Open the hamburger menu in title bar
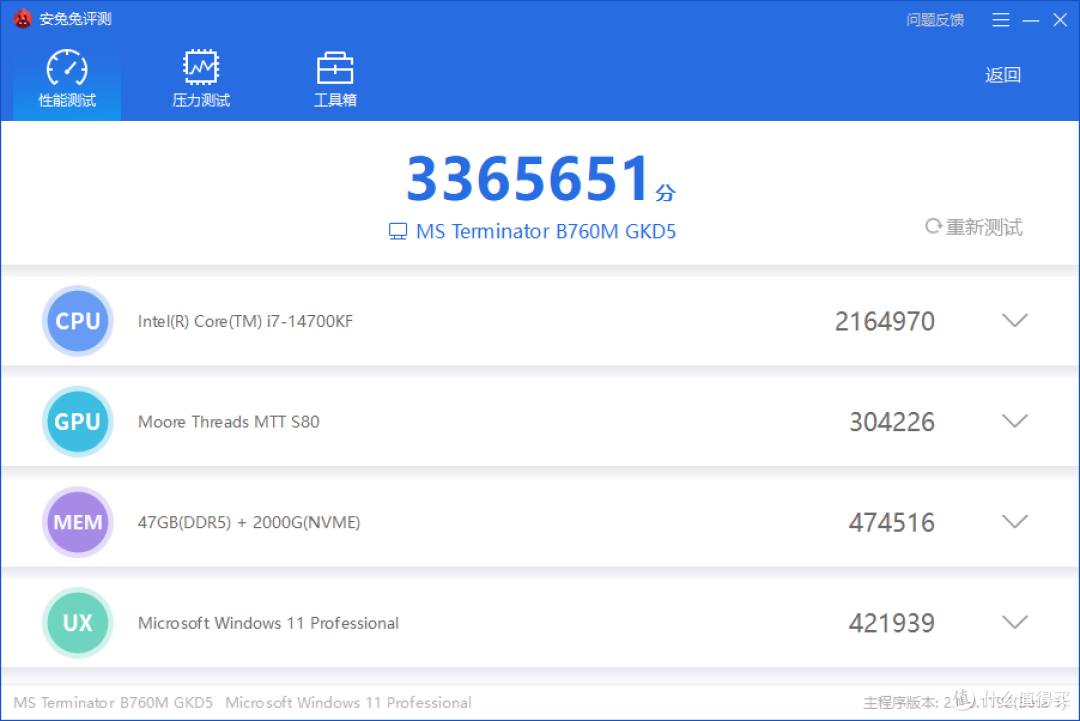 1001,20
